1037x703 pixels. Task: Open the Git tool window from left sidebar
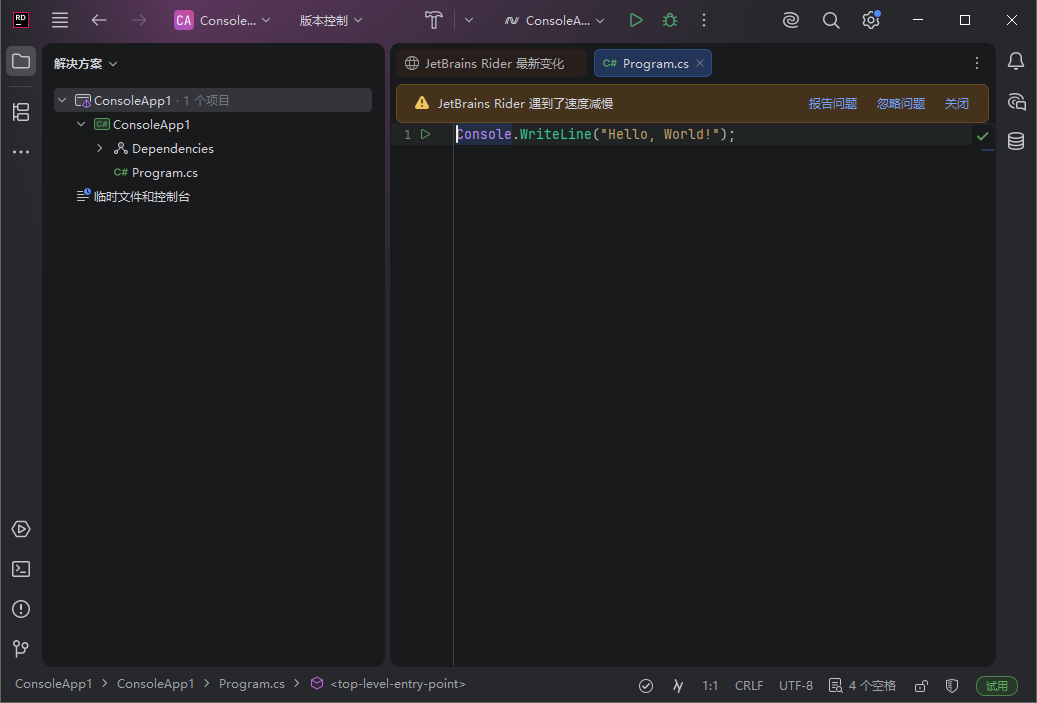tap(20, 648)
